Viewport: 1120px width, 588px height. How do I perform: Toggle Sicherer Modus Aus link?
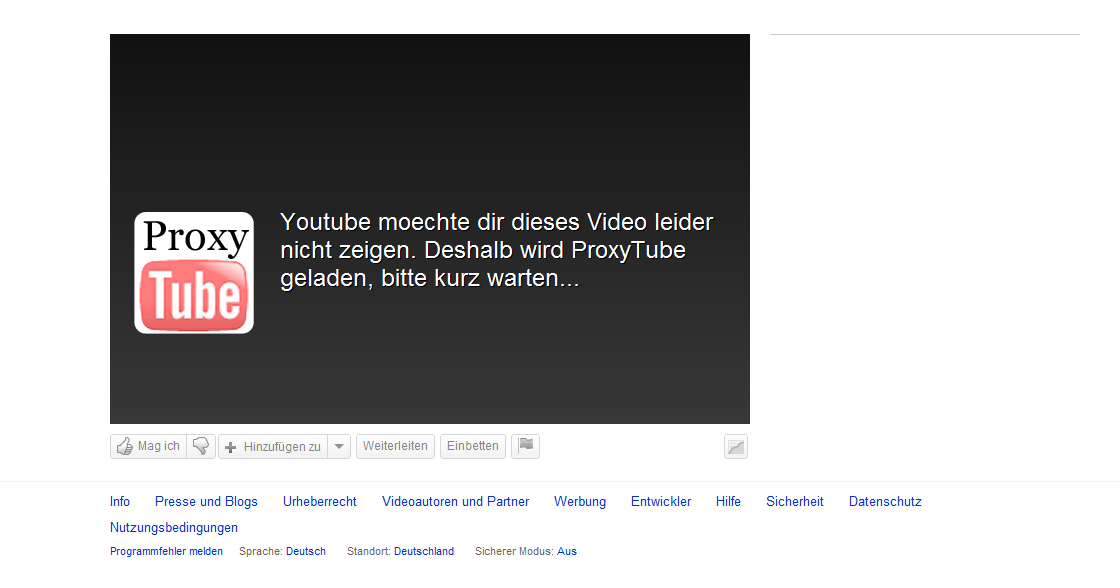566,551
